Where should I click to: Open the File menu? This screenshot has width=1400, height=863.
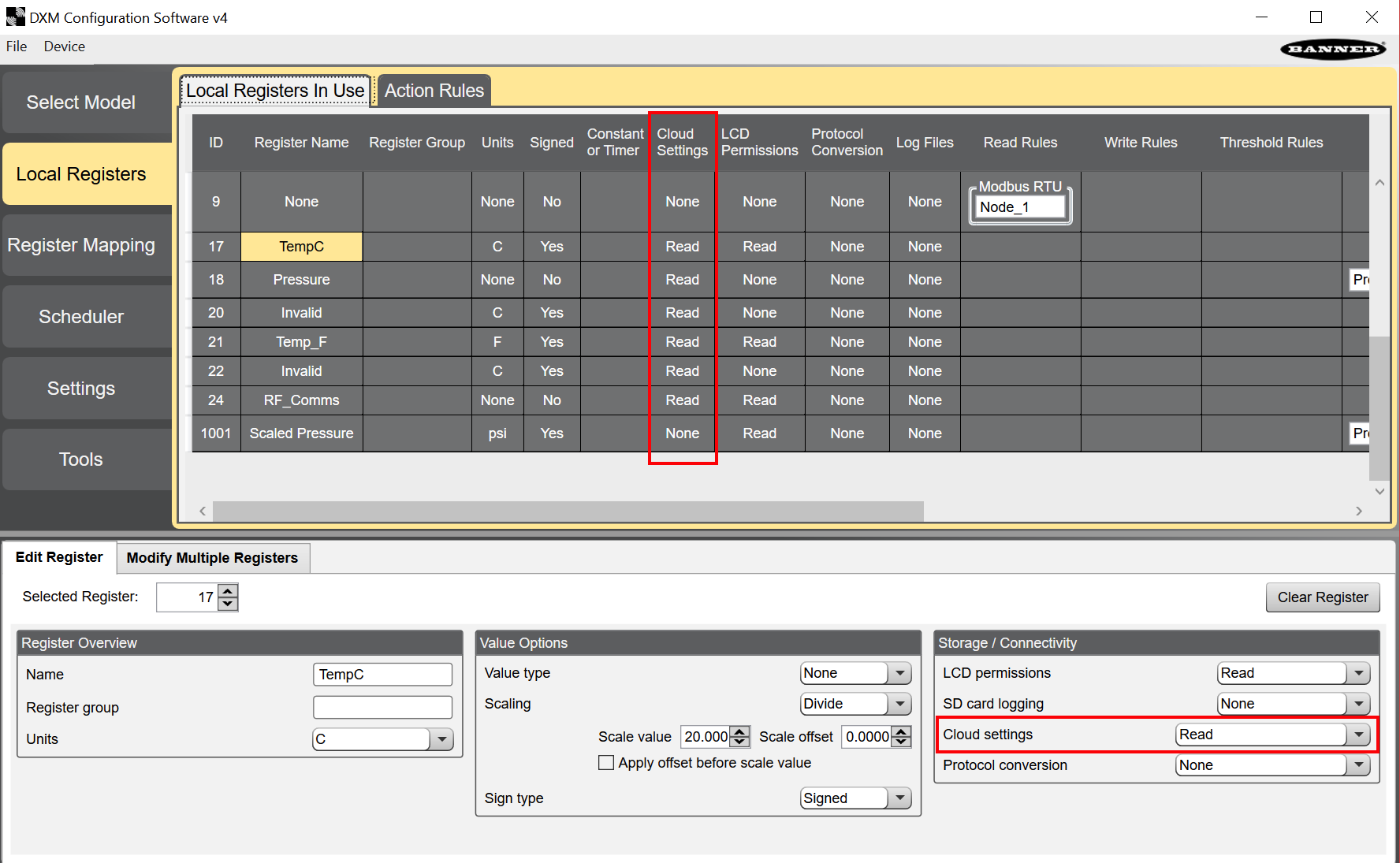pyautogui.click(x=17, y=46)
